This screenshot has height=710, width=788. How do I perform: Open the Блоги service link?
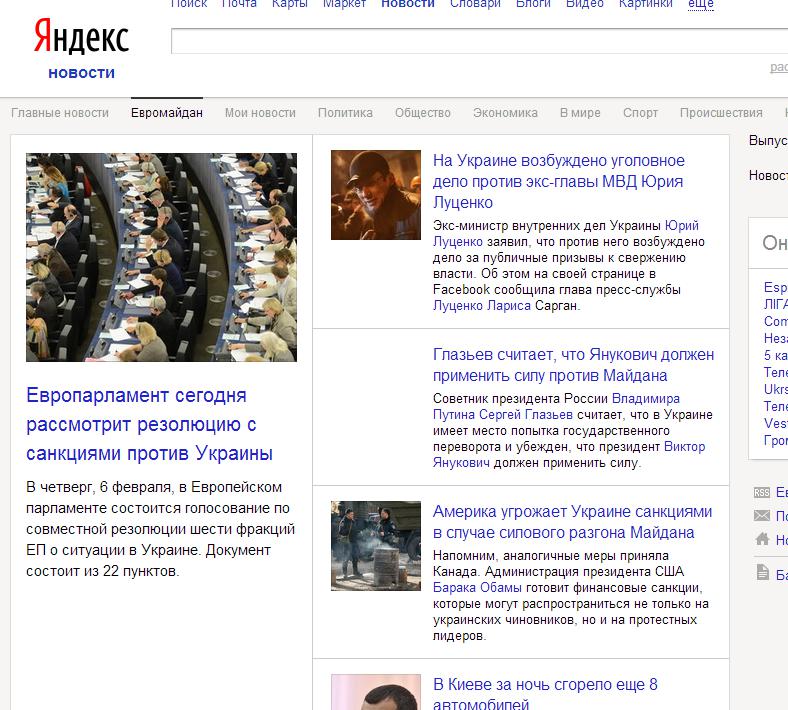533,4
